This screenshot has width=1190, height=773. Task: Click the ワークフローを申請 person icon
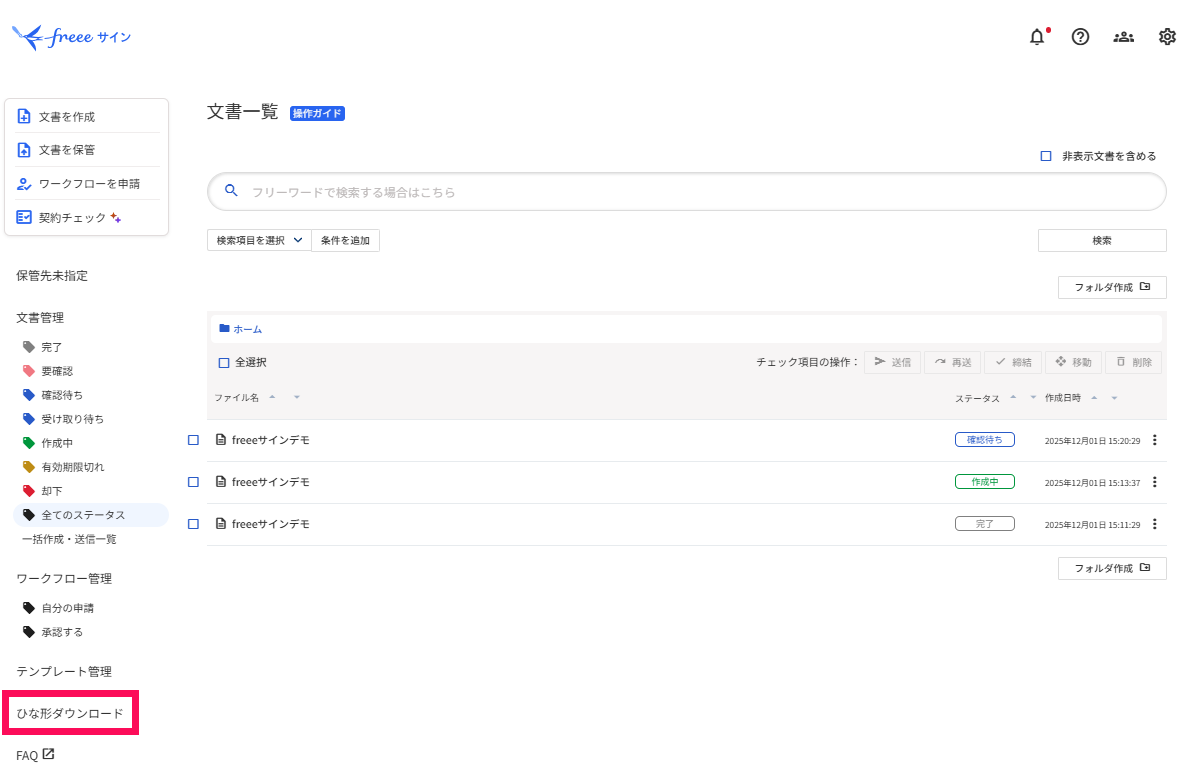pyautogui.click(x=24, y=184)
